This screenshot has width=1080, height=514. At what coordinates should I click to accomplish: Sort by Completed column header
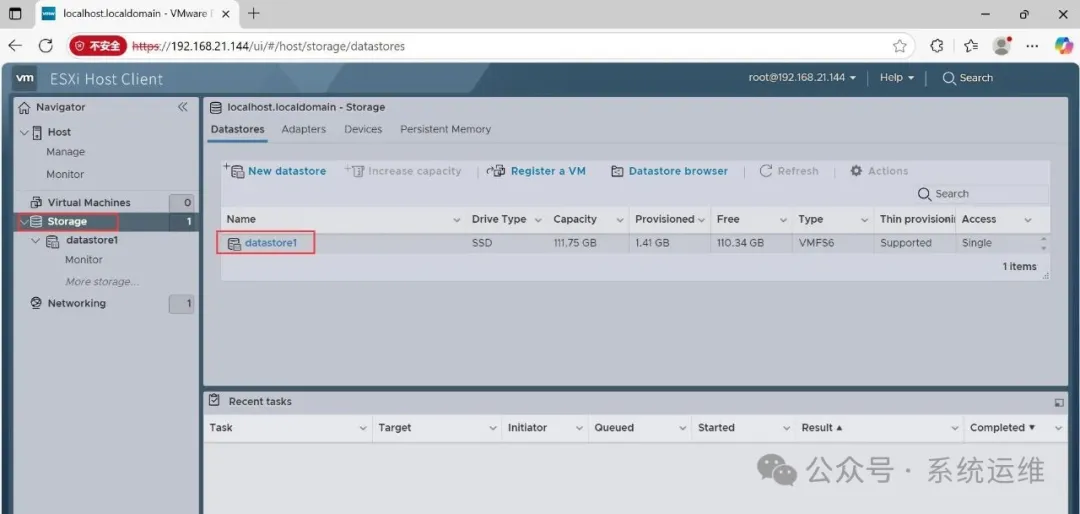(x=1002, y=428)
